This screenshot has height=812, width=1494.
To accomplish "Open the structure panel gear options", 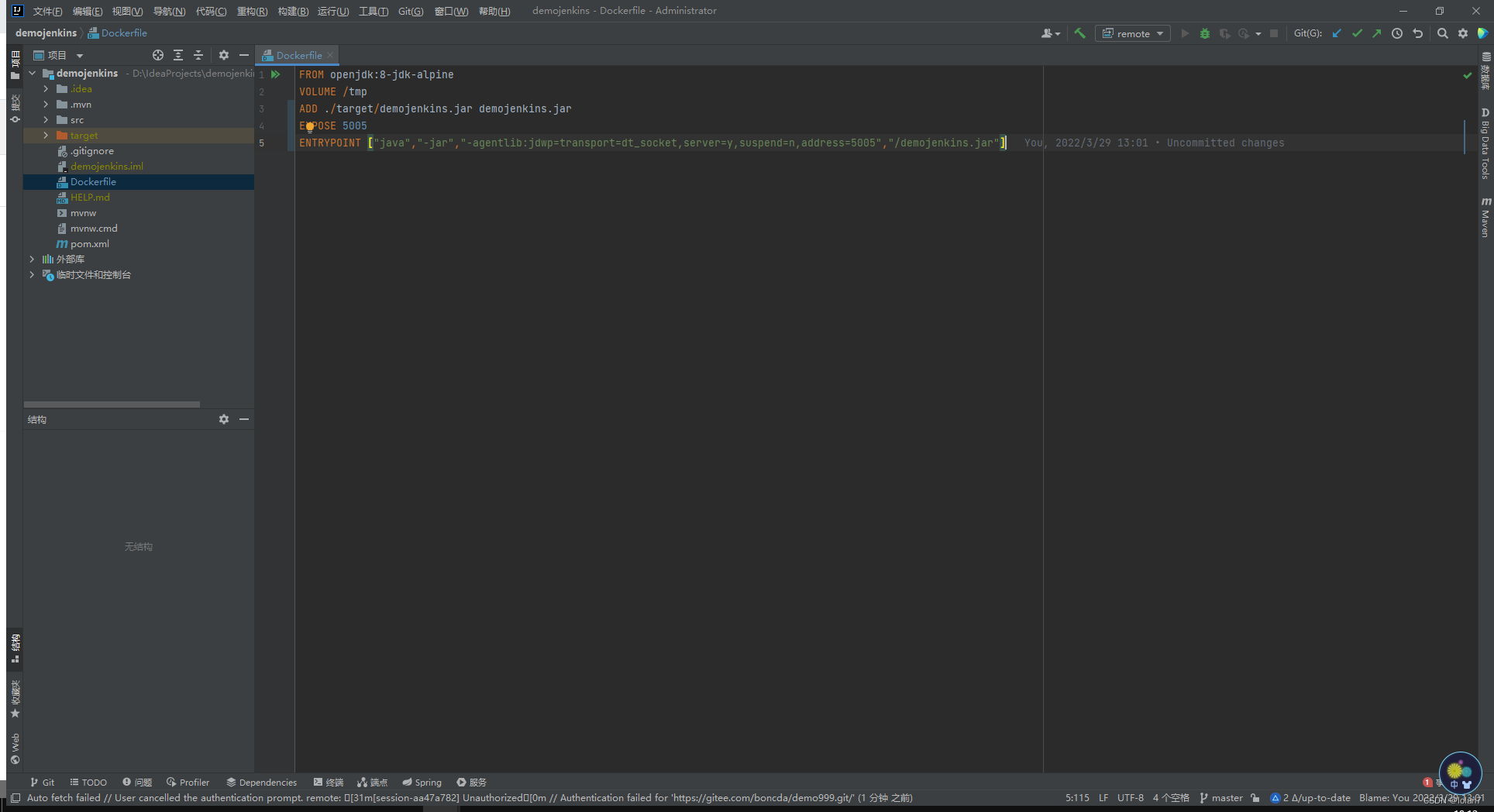I will pos(224,419).
